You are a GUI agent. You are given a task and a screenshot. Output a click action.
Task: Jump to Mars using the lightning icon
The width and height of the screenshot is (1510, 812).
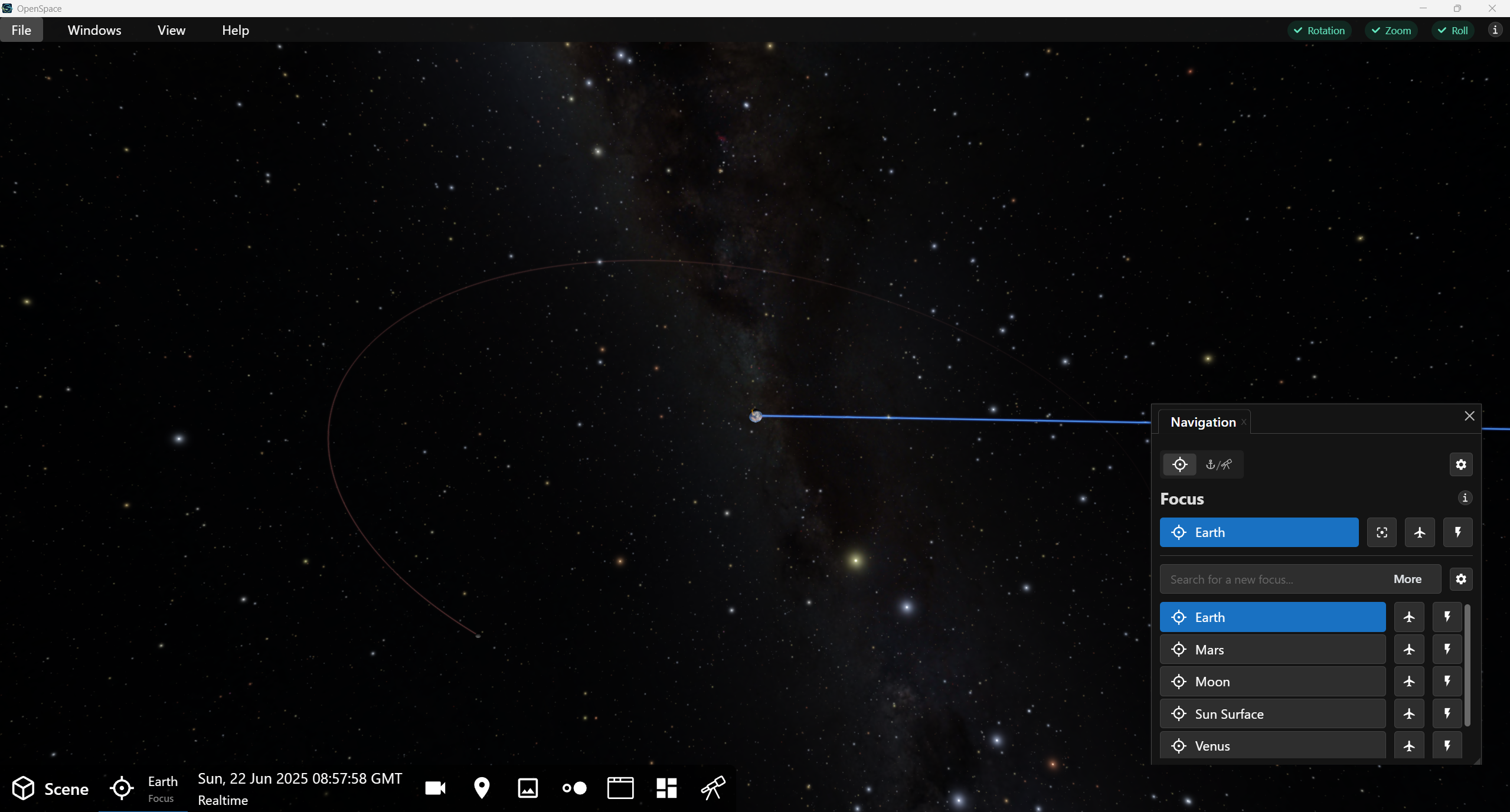pos(1447,650)
